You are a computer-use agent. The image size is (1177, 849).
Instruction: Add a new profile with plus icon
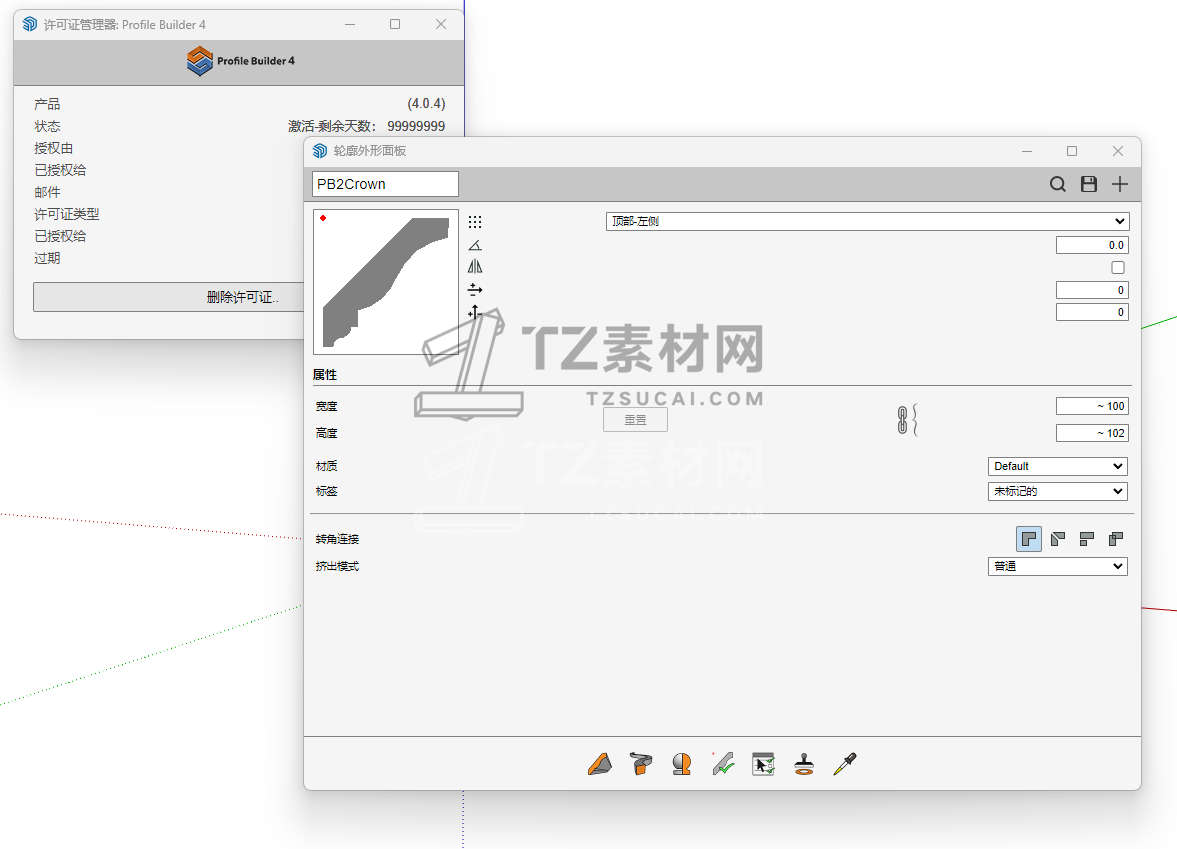tap(1119, 184)
